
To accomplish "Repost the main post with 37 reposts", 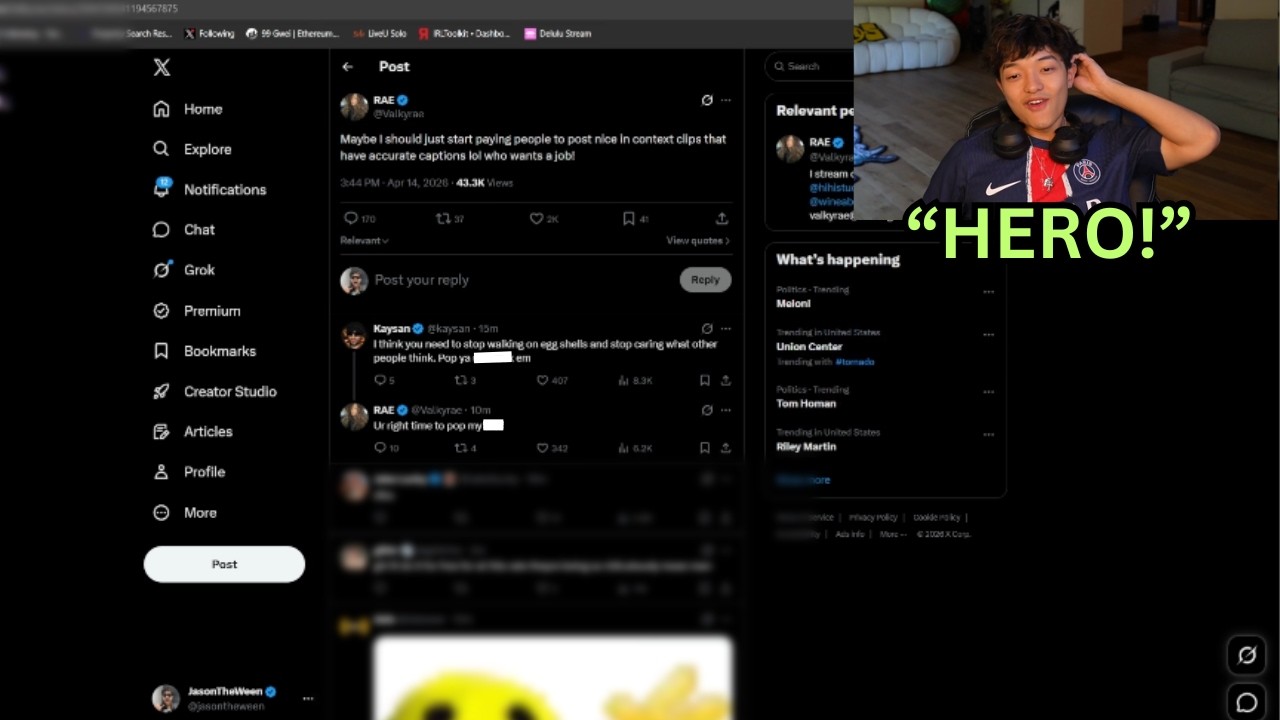I will (443, 218).
